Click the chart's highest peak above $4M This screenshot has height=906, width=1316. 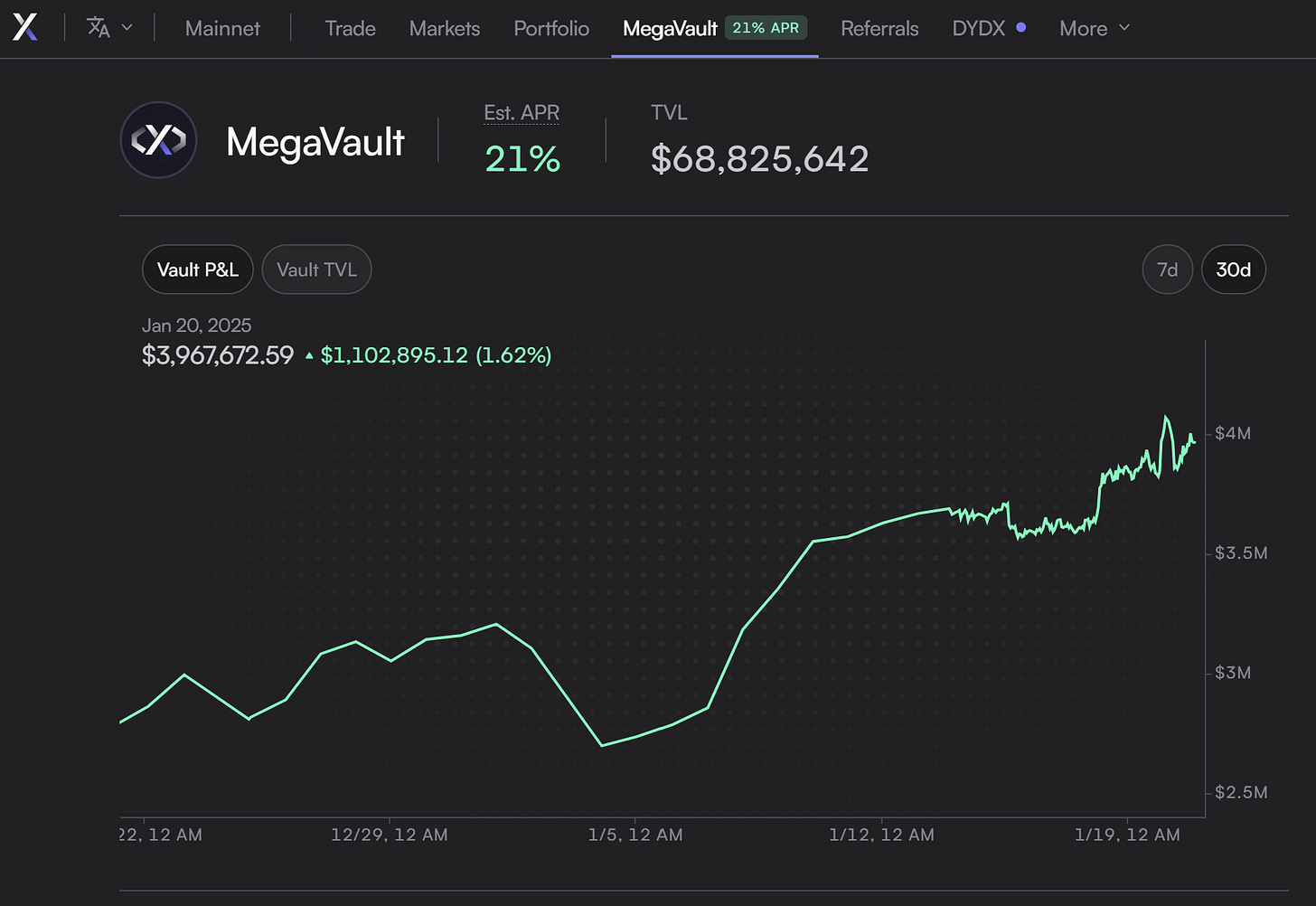[1166, 418]
